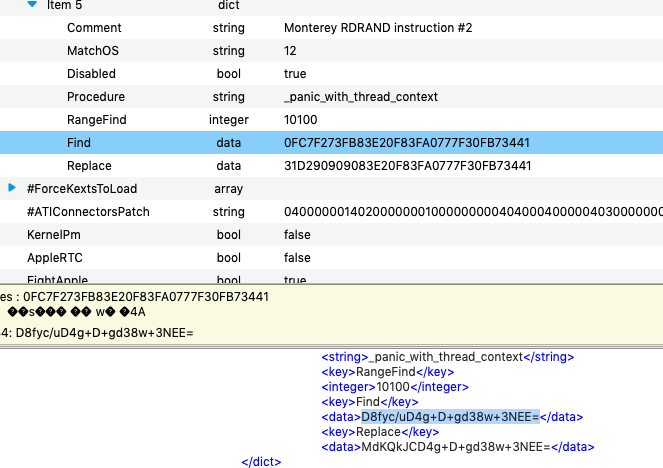Click the string type of Procedure row
Screen dimensions: 663x468
point(228,97)
